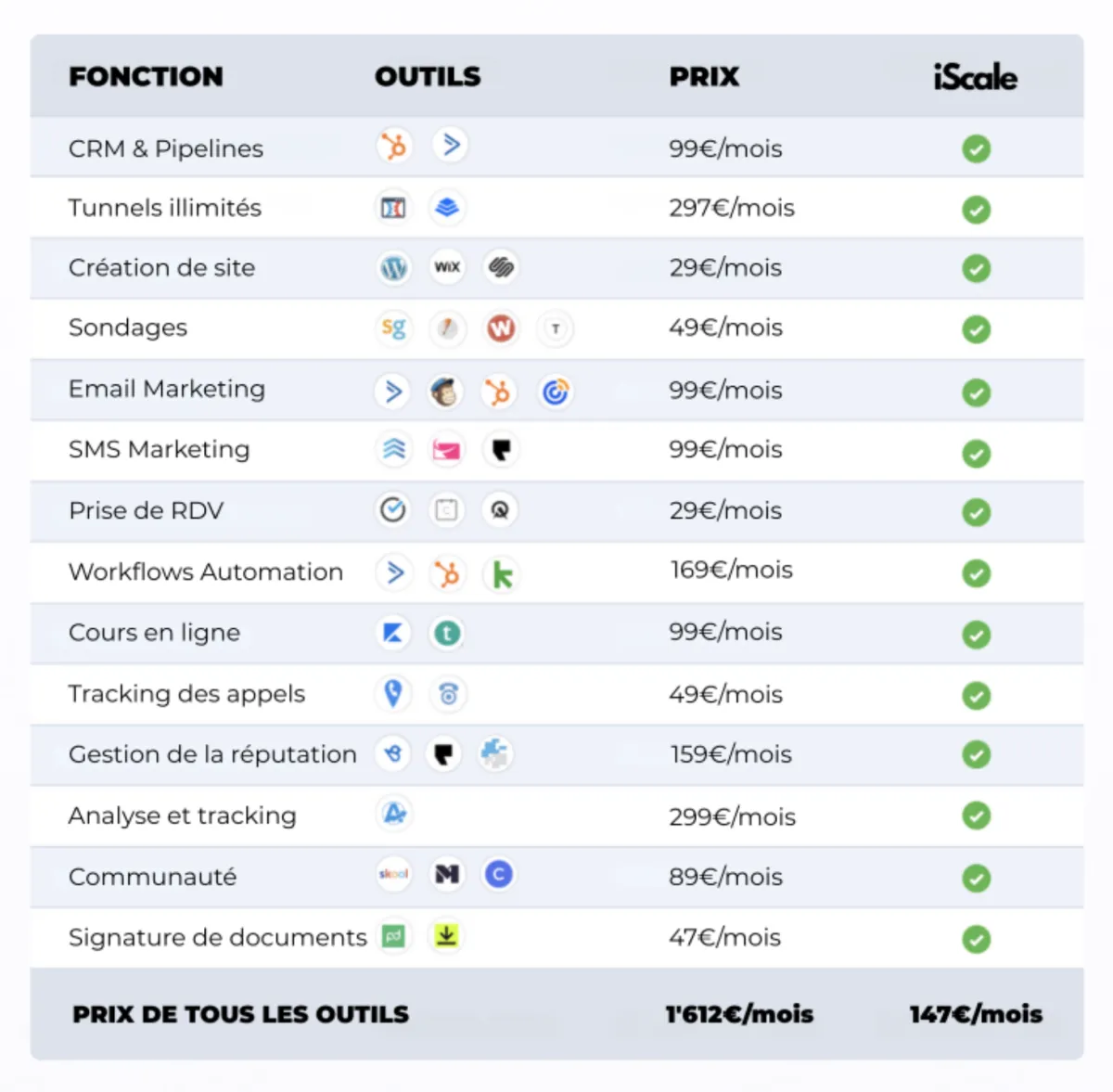Click the Tunnels illimités row label
This screenshot has height=1092, width=1113.
pos(165,208)
